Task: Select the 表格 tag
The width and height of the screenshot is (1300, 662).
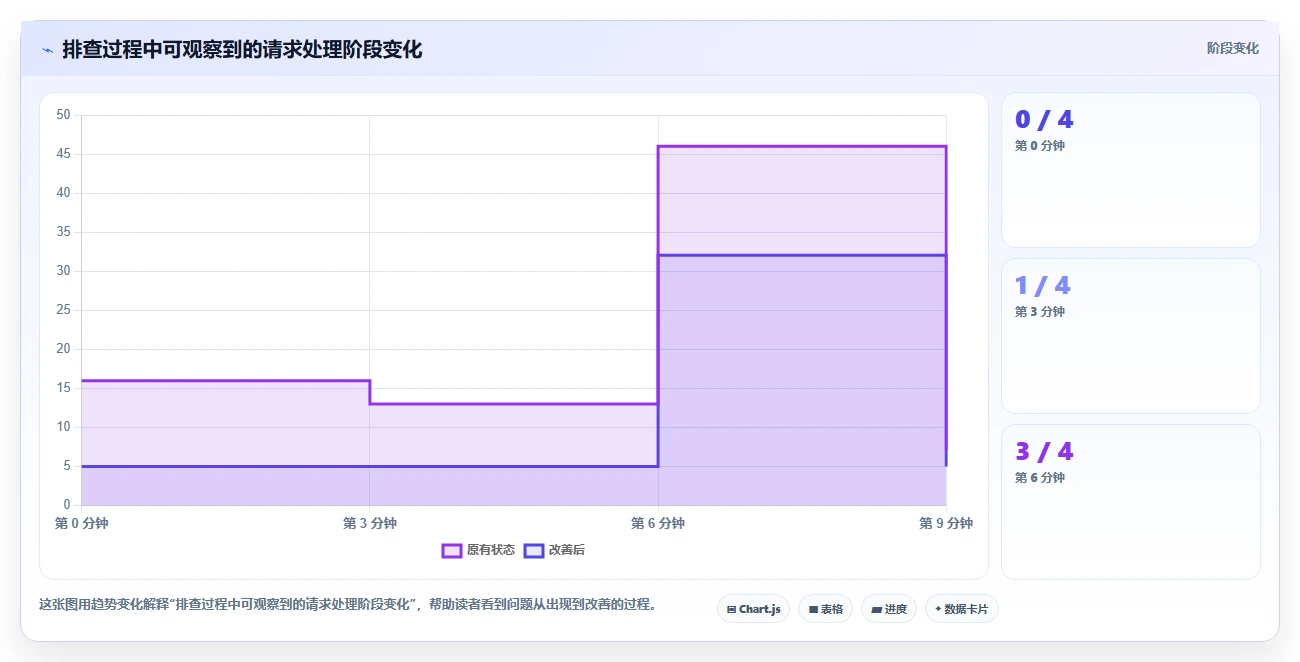Action: [x=825, y=609]
